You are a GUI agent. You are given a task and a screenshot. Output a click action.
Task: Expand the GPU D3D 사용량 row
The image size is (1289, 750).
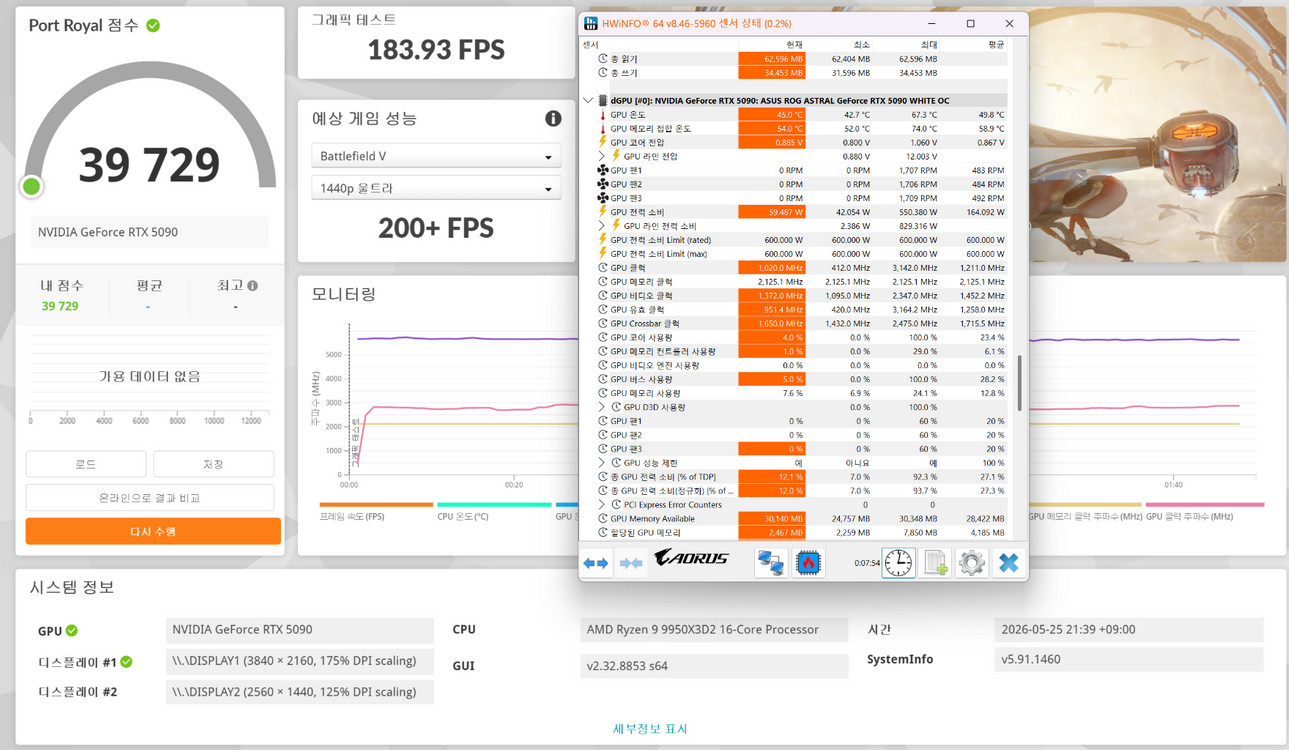click(602, 408)
